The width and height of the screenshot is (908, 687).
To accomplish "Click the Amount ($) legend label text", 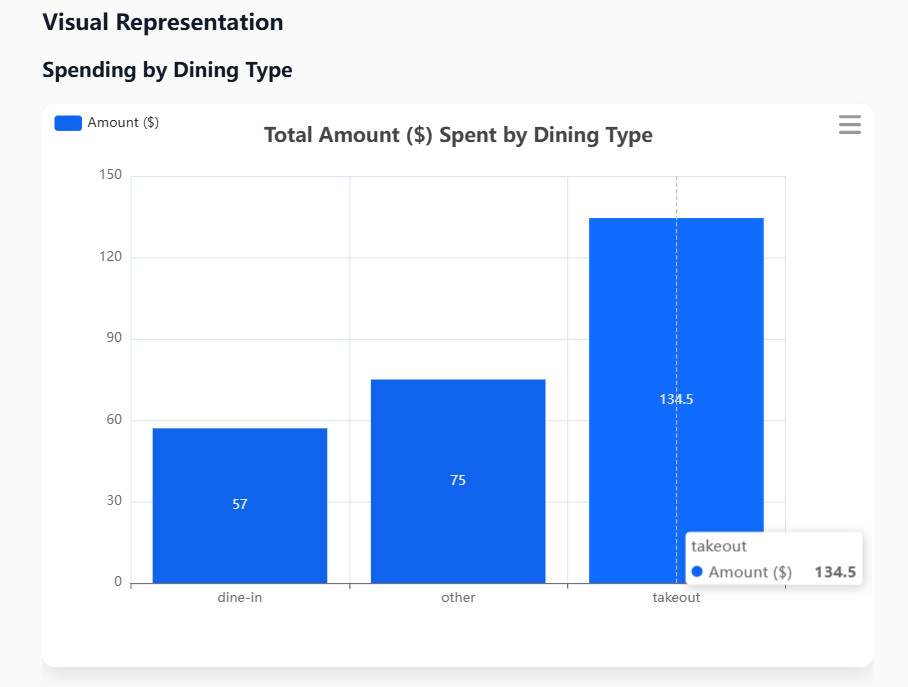I will (x=123, y=123).
